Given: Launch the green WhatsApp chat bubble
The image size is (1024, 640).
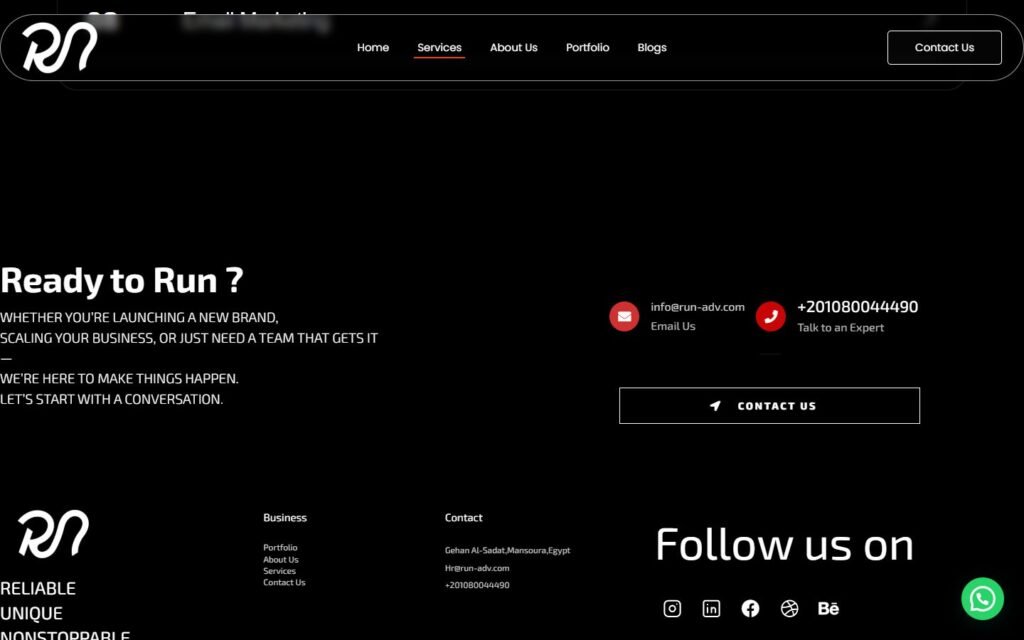Looking at the screenshot, I should click(x=982, y=599).
